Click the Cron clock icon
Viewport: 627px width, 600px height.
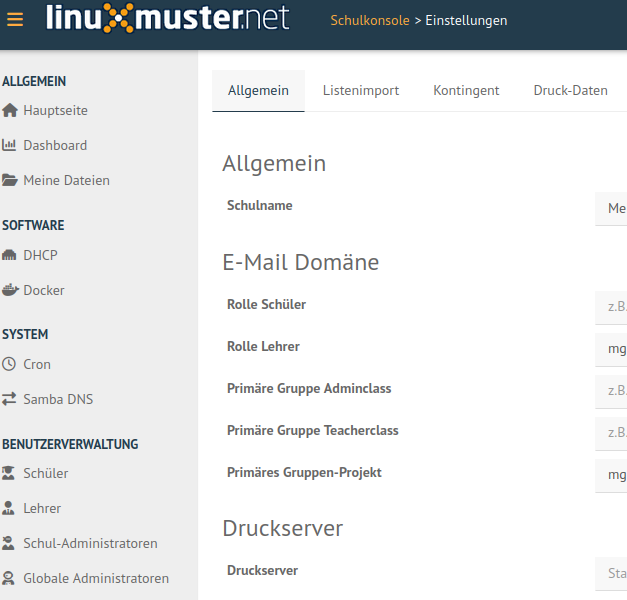click(10, 364)
